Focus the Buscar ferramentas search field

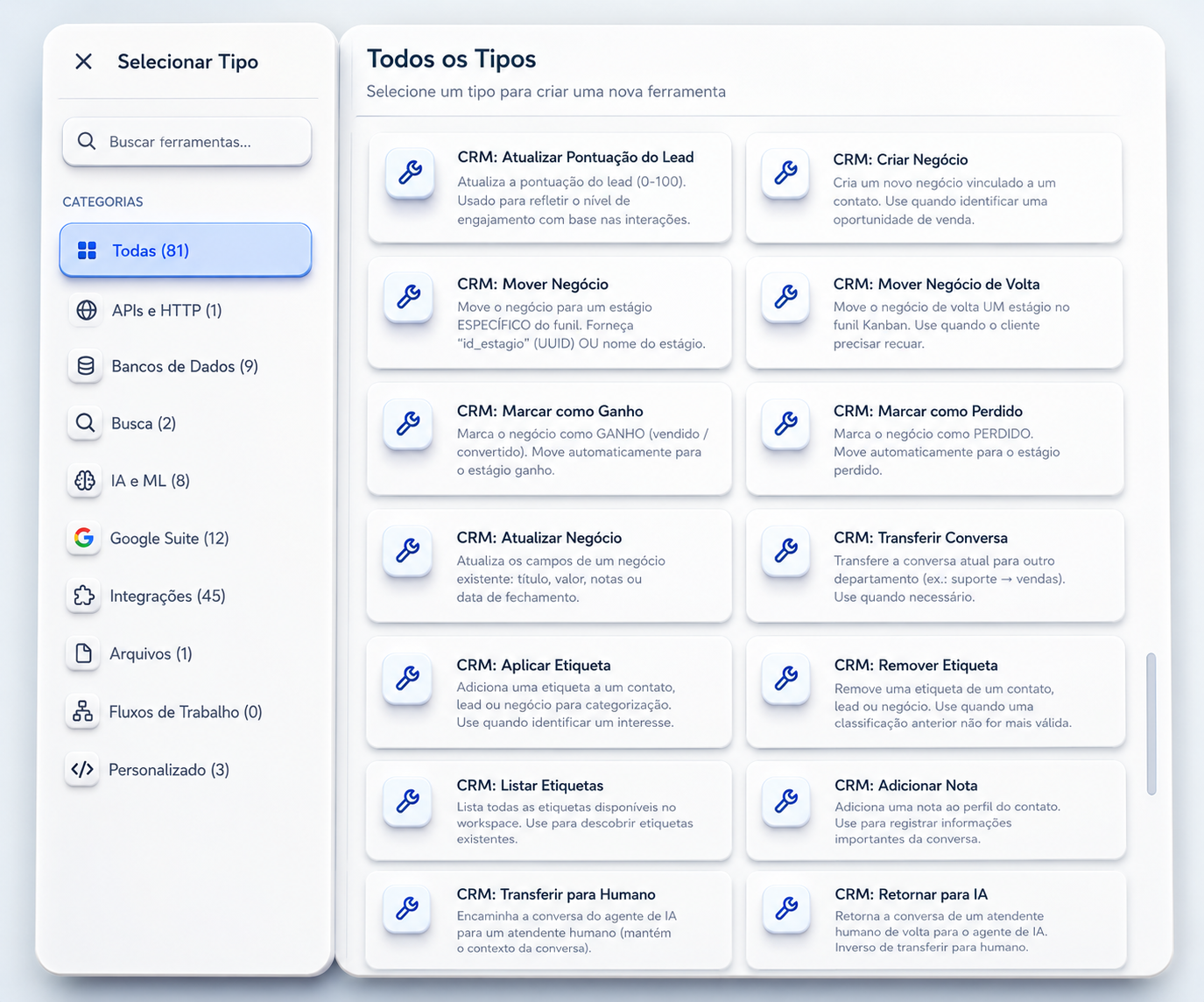(187, 141)
